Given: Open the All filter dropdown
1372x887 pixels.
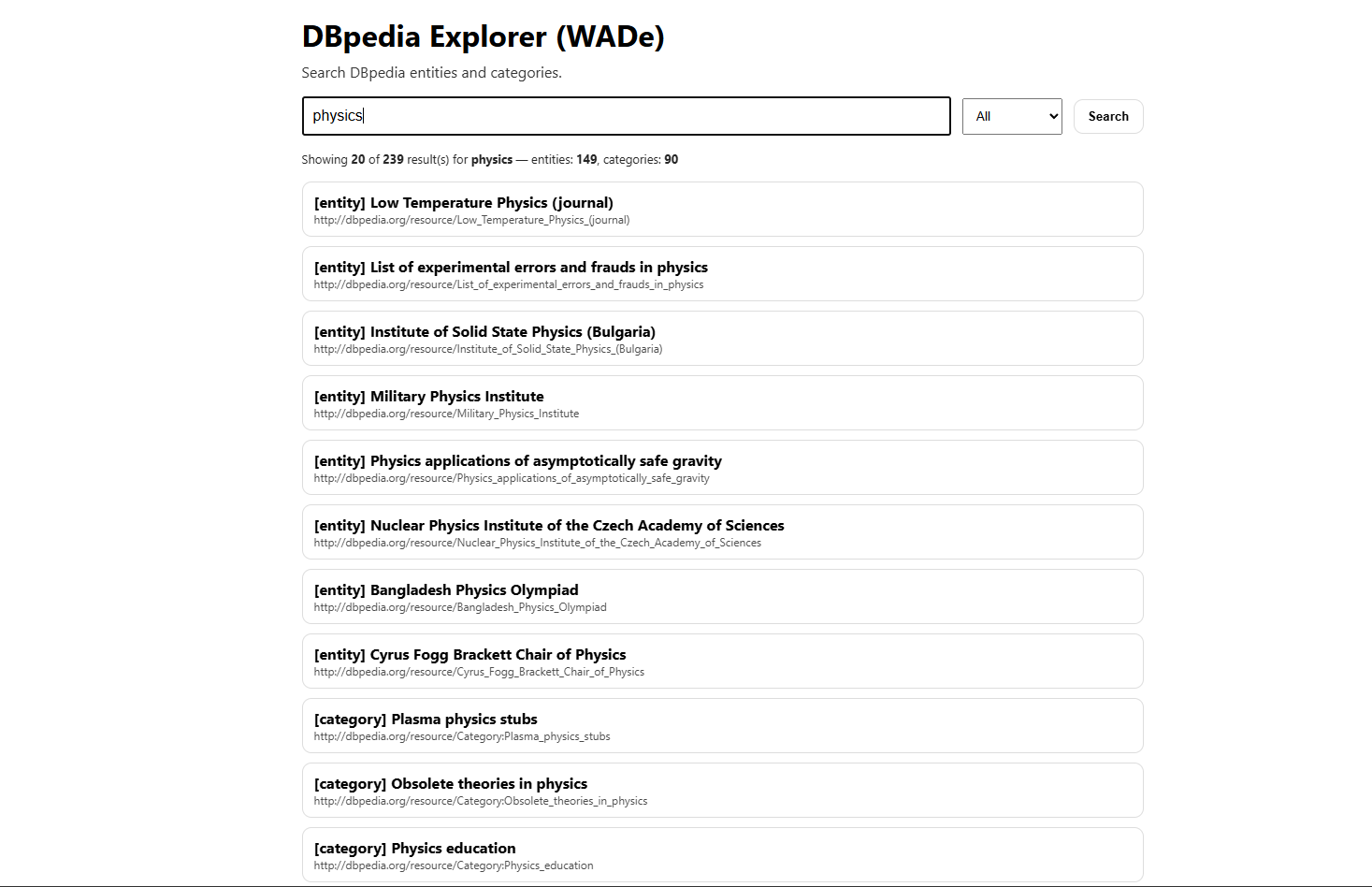Looking at the screenshot, I should [x=1011, y=116].
